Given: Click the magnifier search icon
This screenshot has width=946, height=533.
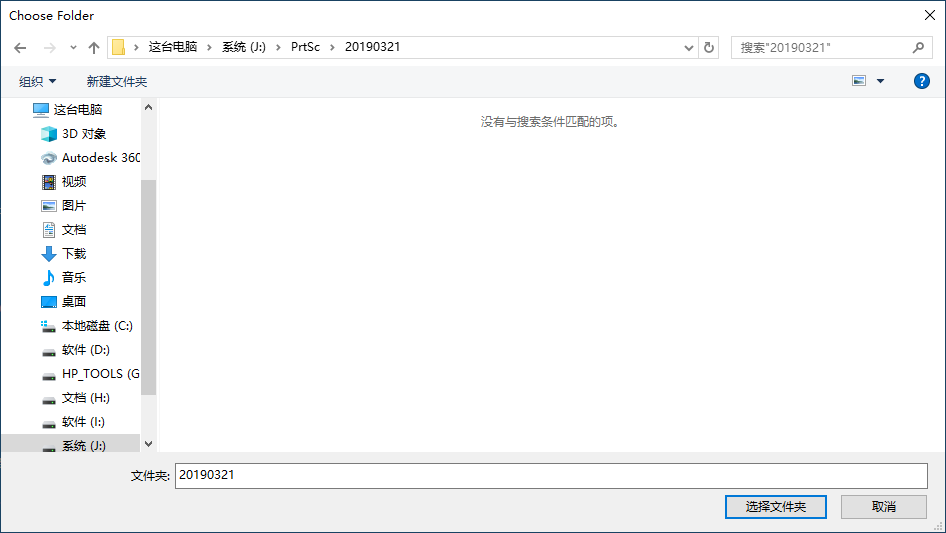Looking at the screenshot, I should 918,48.
